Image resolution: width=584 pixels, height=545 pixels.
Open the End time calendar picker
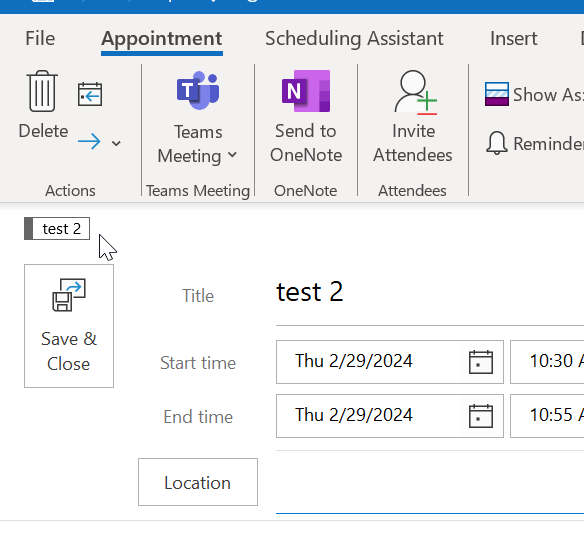[x=481, y=416]
